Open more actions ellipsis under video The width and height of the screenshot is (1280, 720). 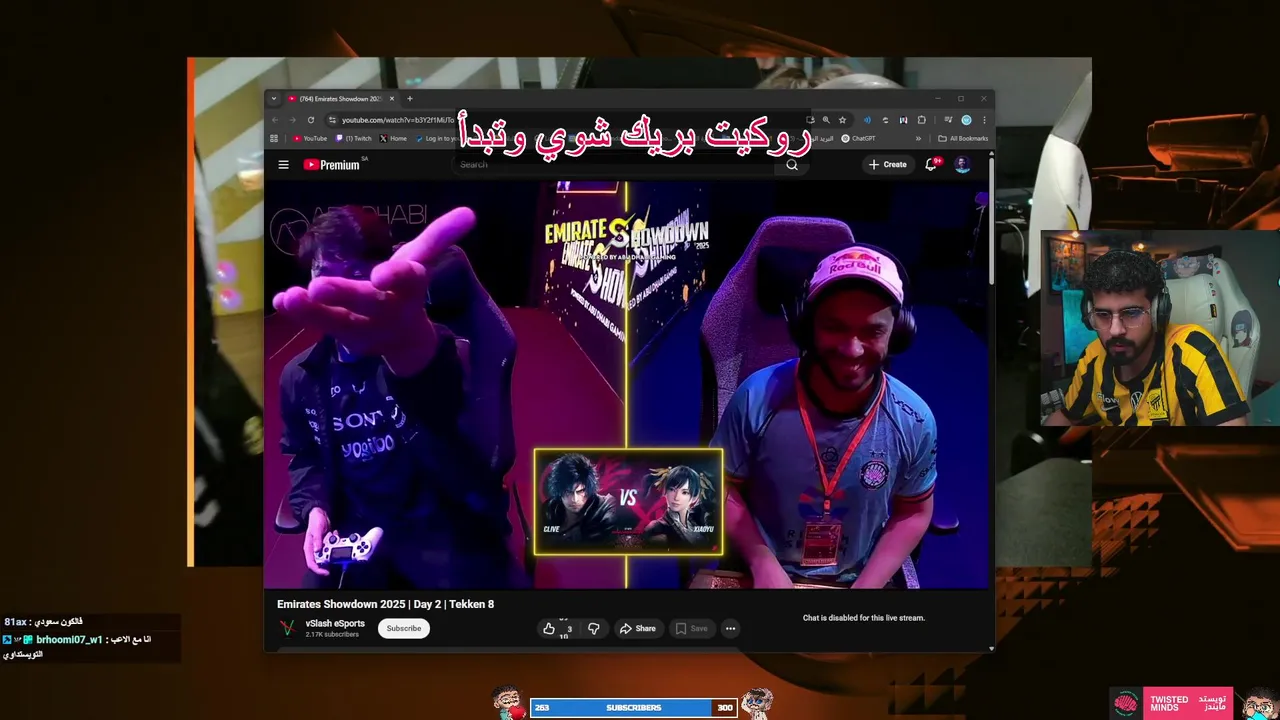coord(730,629)
